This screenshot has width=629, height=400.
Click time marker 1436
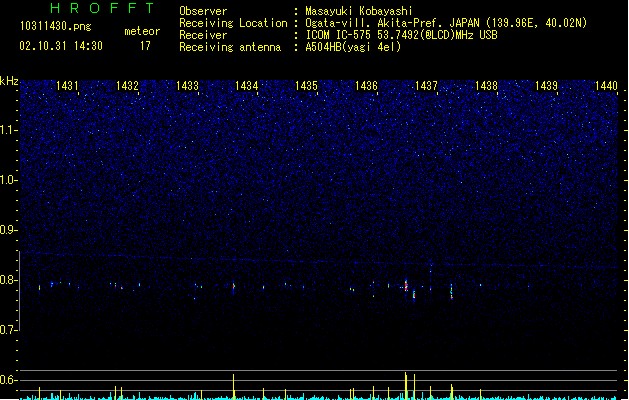pos(366,85)
